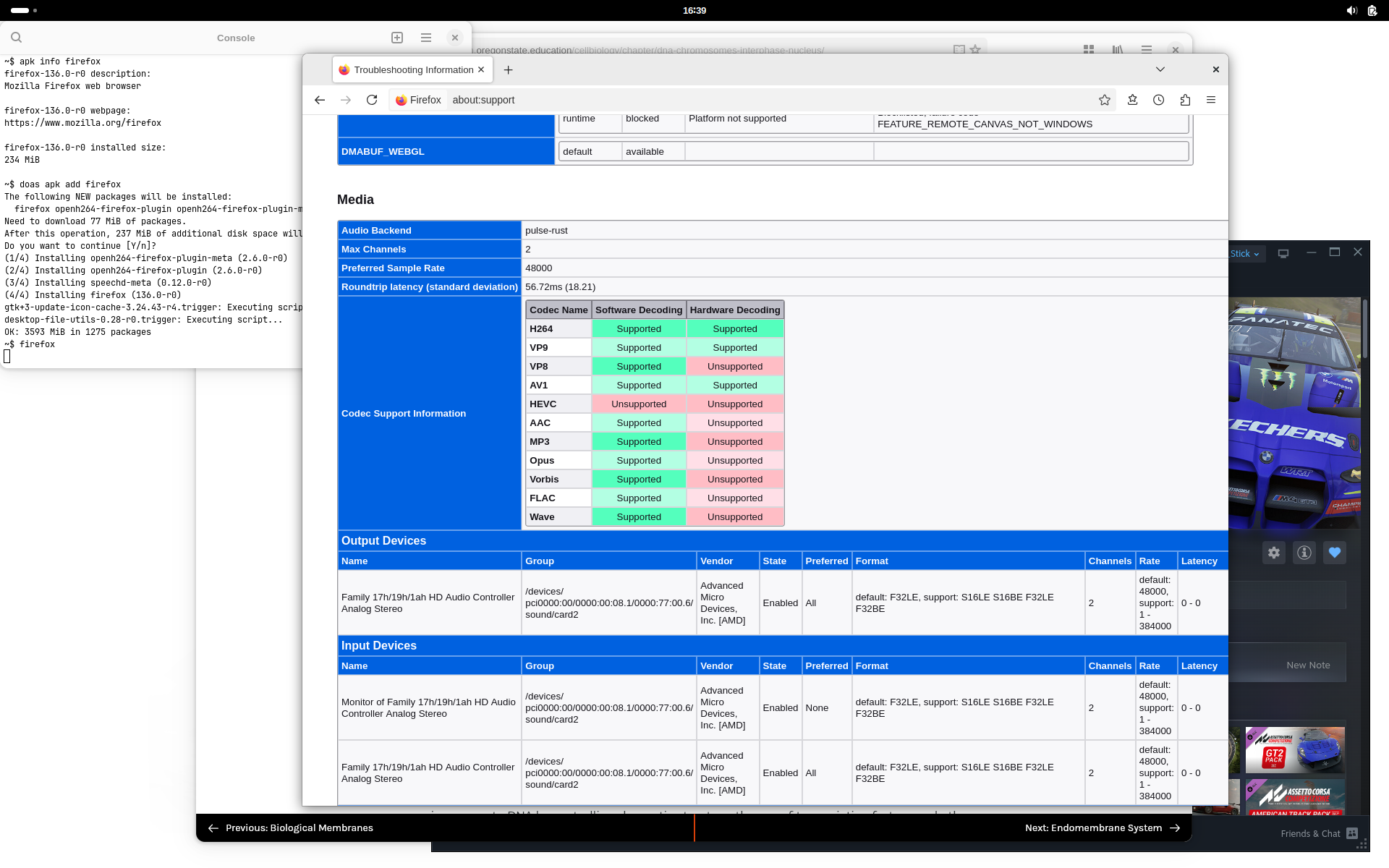1389x868 pixels.
Task: Open Firefox history clock icon
Action: tap(1159, 100)
